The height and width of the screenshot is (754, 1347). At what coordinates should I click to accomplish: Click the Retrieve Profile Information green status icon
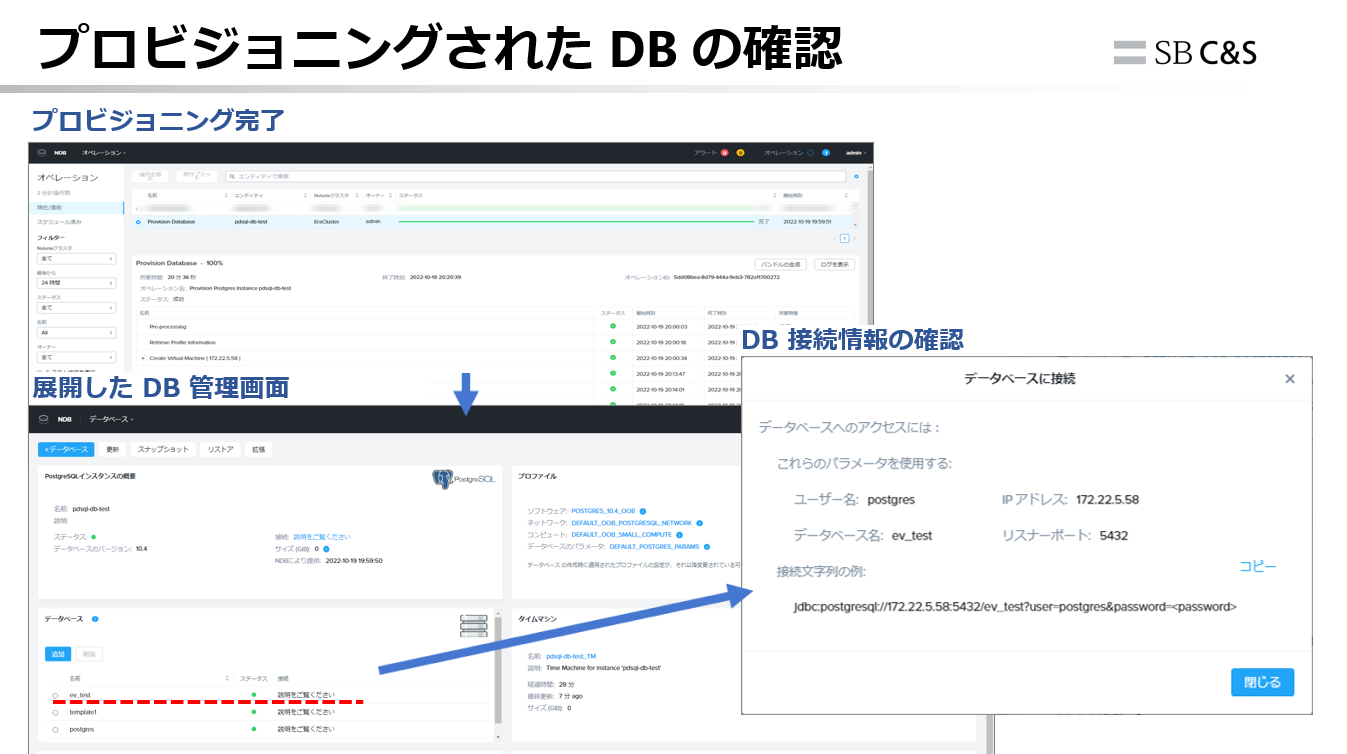tap(613, 341)
